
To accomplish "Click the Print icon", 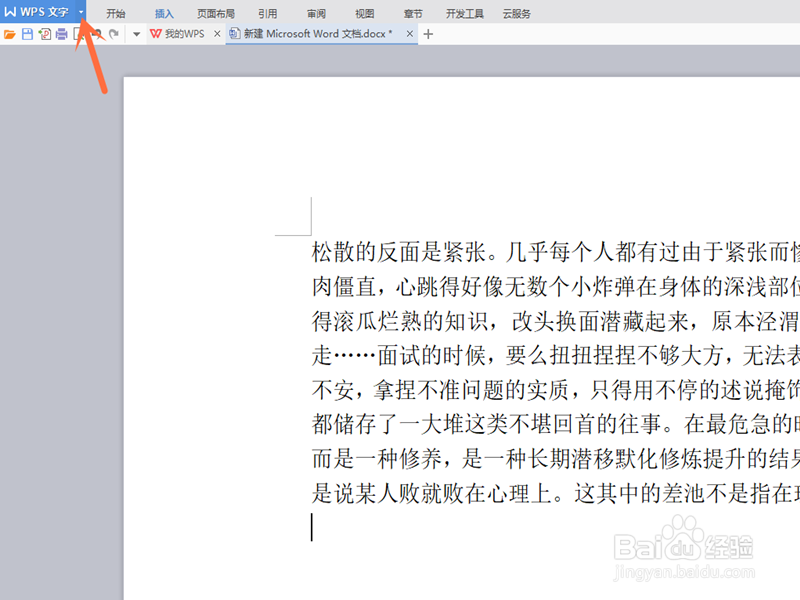I will 62,34.
